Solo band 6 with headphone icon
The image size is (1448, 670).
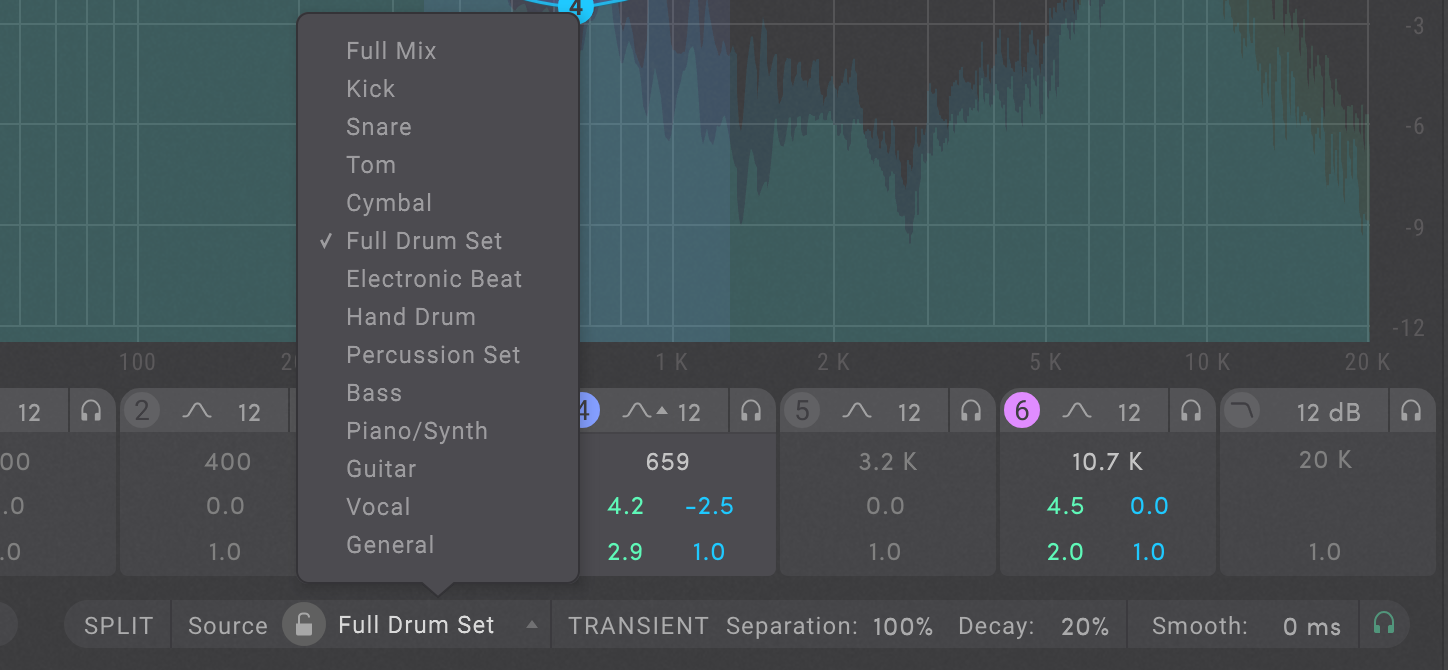[x=1190, y=411]
